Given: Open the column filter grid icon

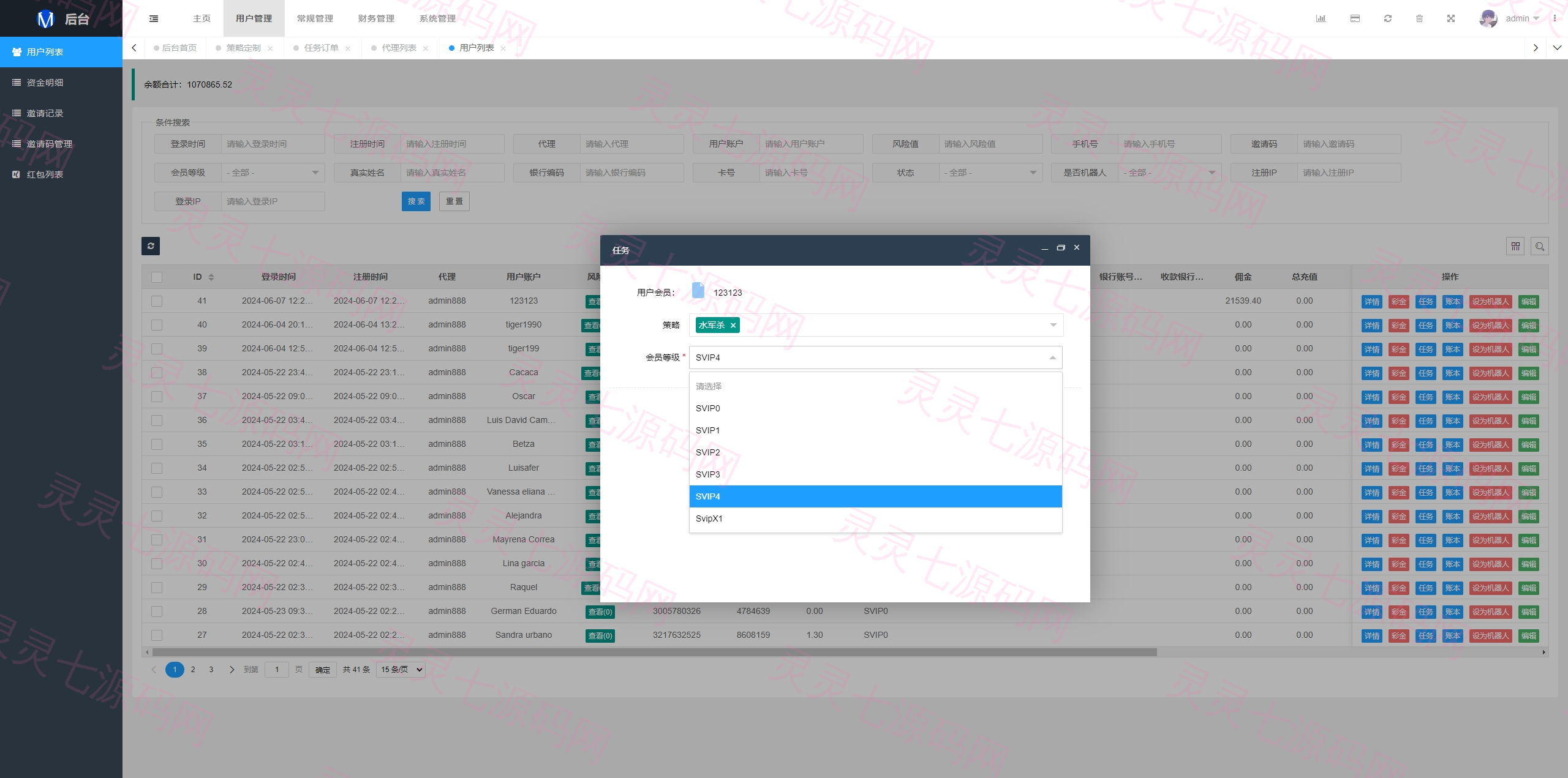Looking at the screenshot, I should coord(1515,246).
